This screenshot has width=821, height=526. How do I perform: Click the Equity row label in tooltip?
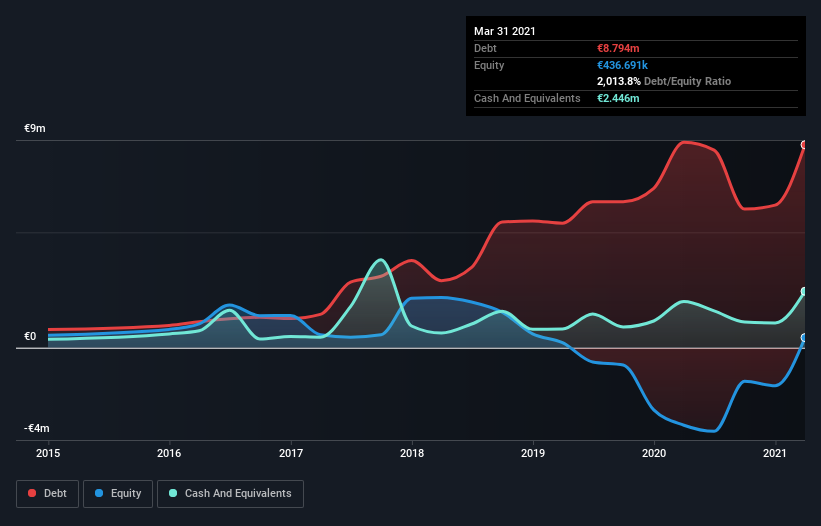click(x=489, y=65)
